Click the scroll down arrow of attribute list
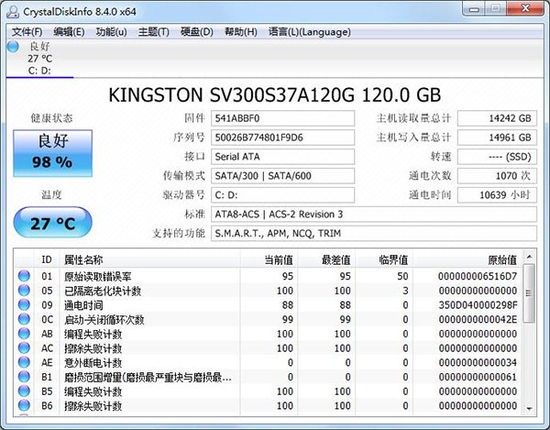Image resolution: width=550 pixels, height=430 pixels. (x=529, y=408)
